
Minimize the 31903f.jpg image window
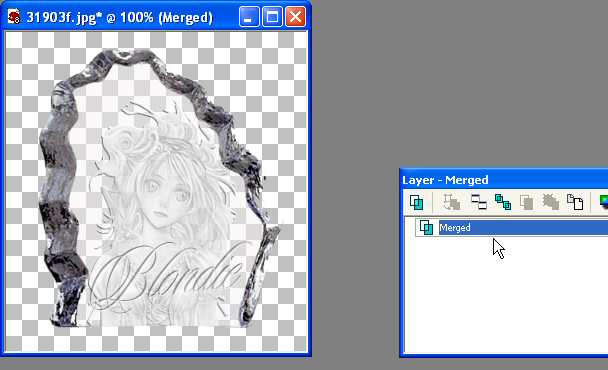(x=249, y=17)
